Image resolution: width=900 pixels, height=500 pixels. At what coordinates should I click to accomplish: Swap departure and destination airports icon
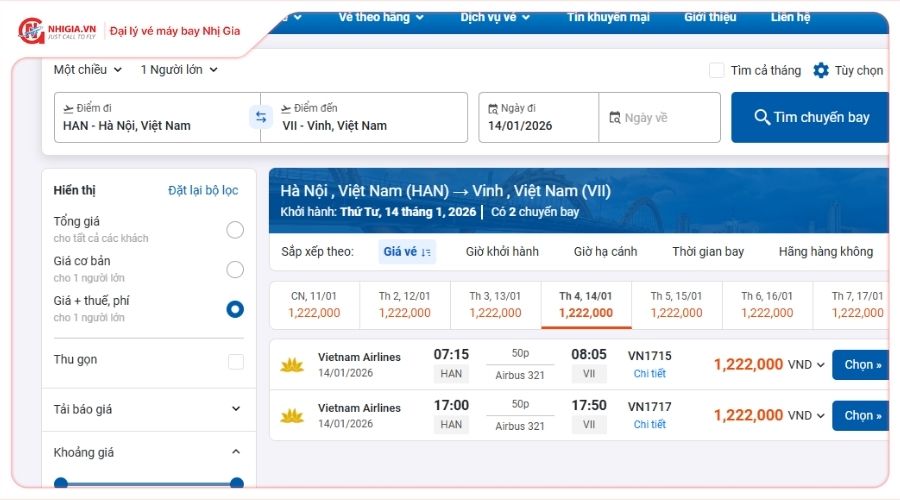tap(261, 117)
